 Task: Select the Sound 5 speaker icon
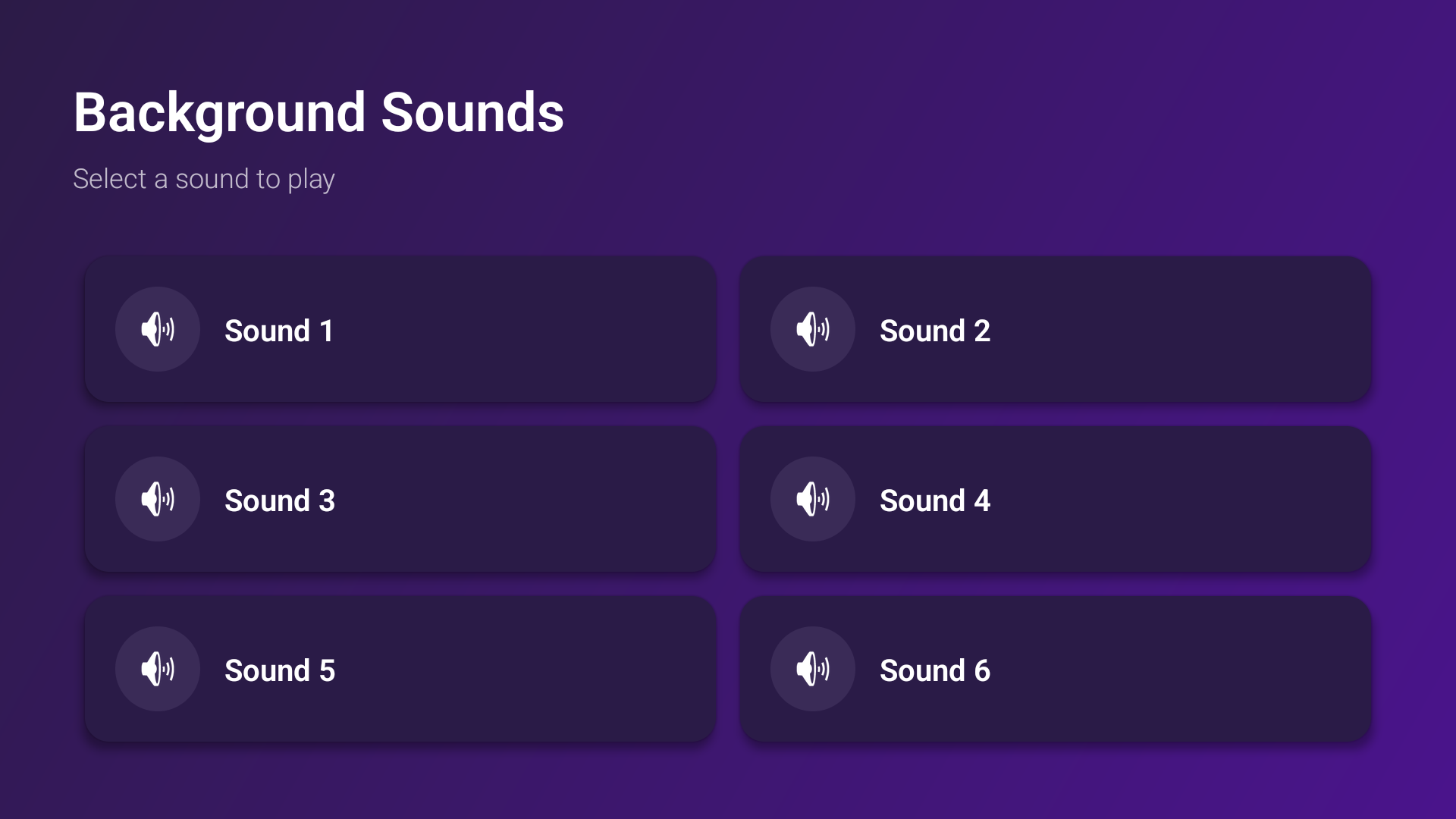point(158,669)
